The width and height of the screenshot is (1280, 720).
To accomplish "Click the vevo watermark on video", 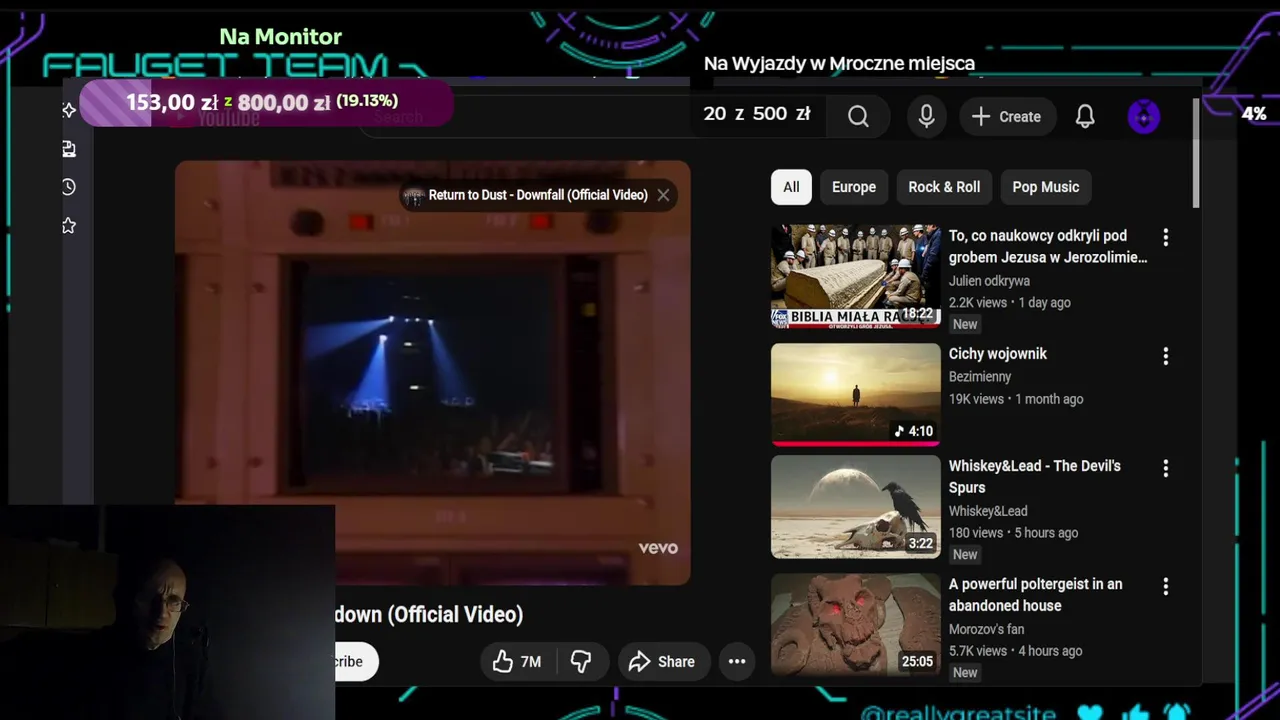I will (658, 548).
